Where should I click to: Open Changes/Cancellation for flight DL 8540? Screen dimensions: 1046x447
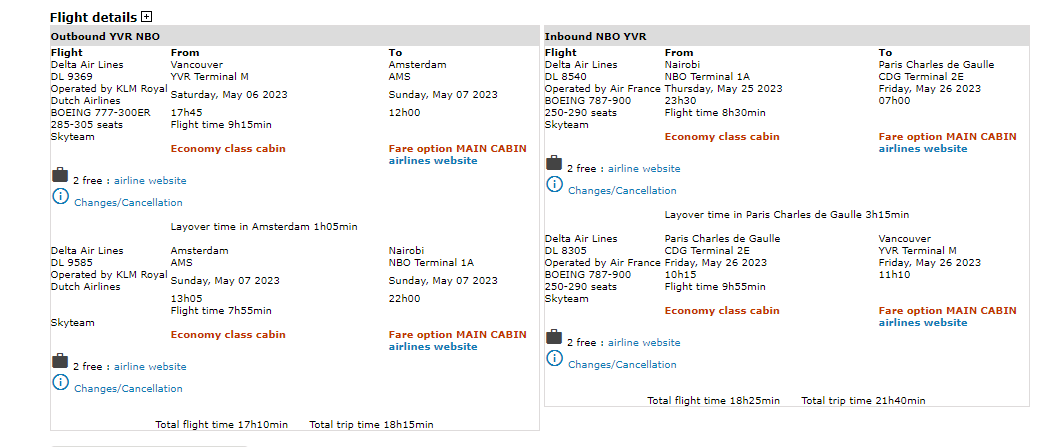tap(622, 191)
